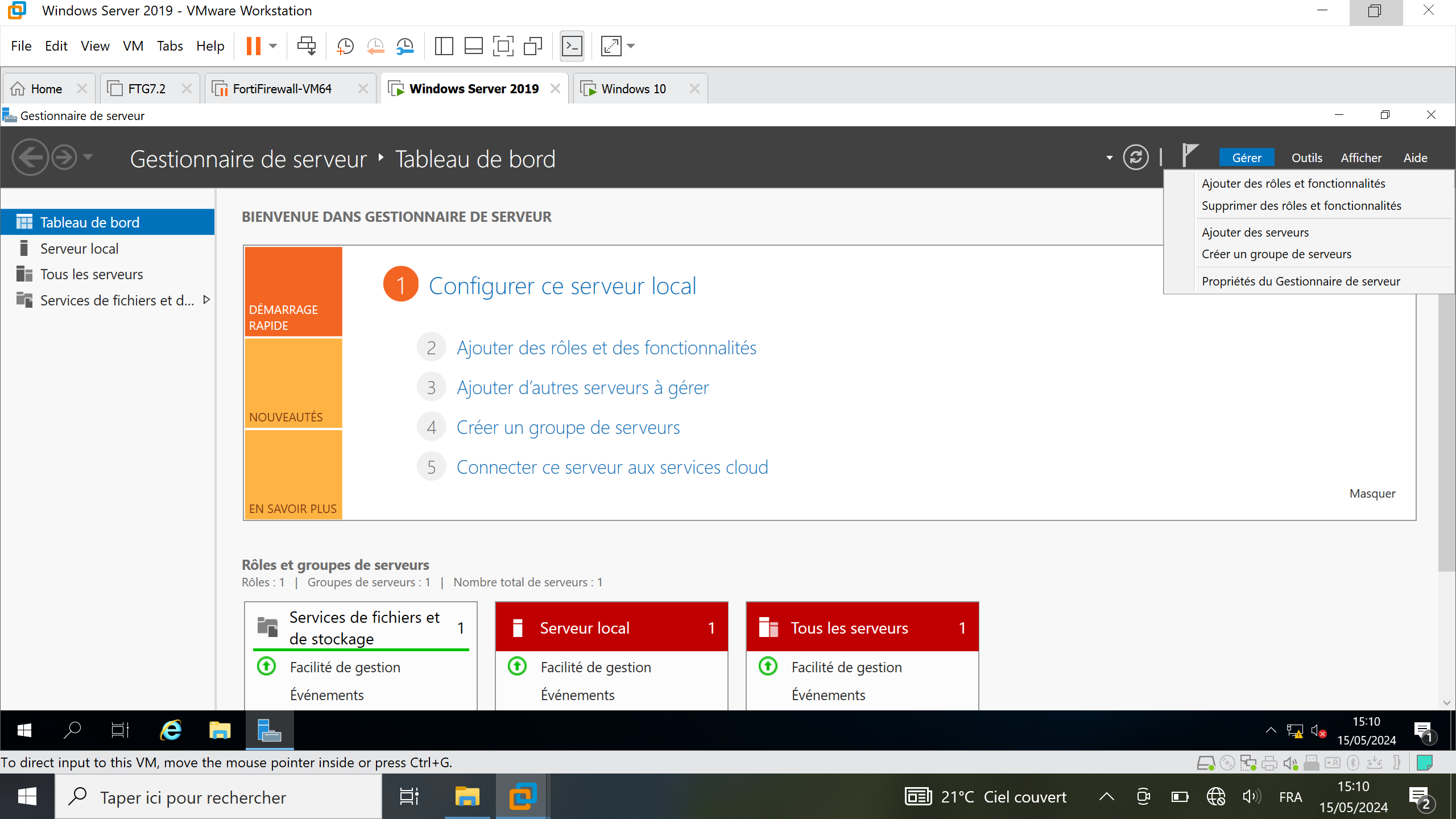This screenshot has height=819, width=1456.
Task: Click the Configurer ce serveur local link
Action: 562,286
